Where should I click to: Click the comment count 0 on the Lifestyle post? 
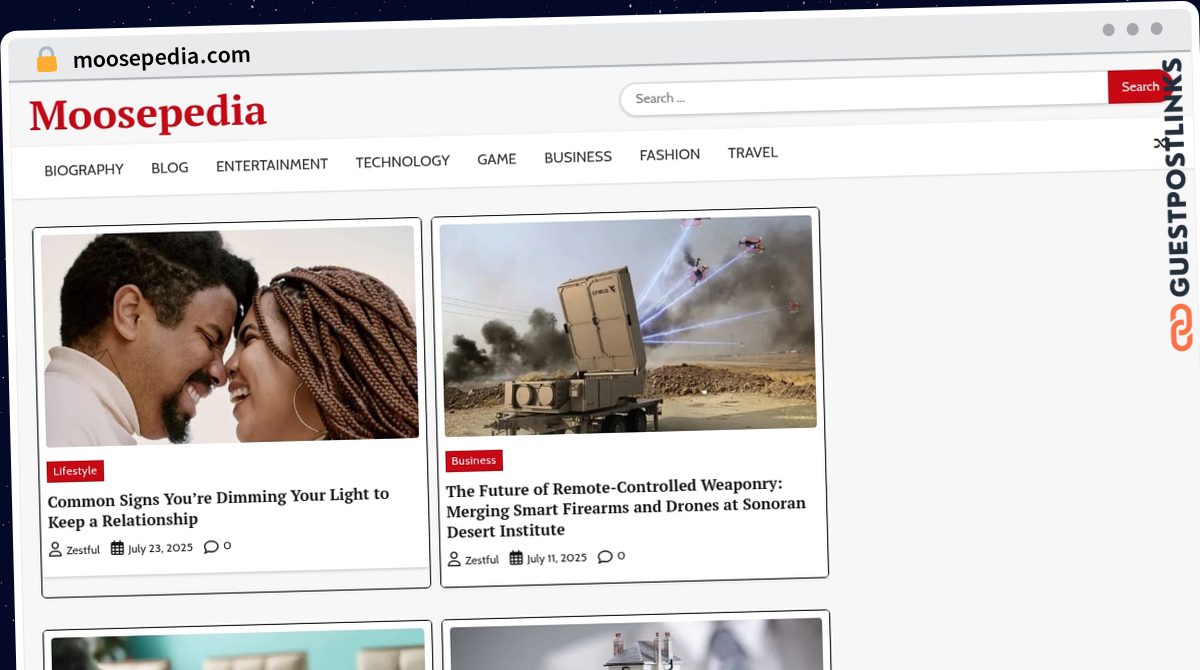coord(227,546)
